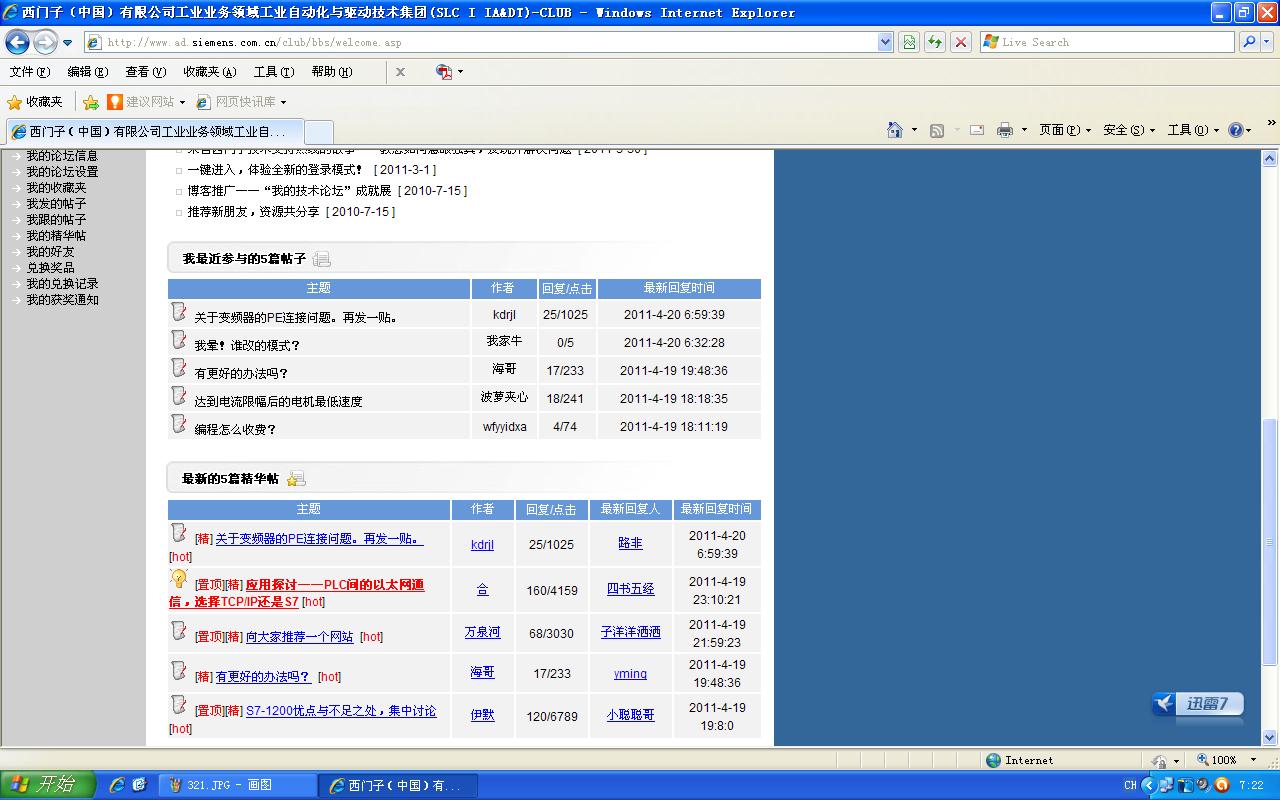Refresh the page with the green arrows icon
1280x800 pixels.
[x=935, y=42]
